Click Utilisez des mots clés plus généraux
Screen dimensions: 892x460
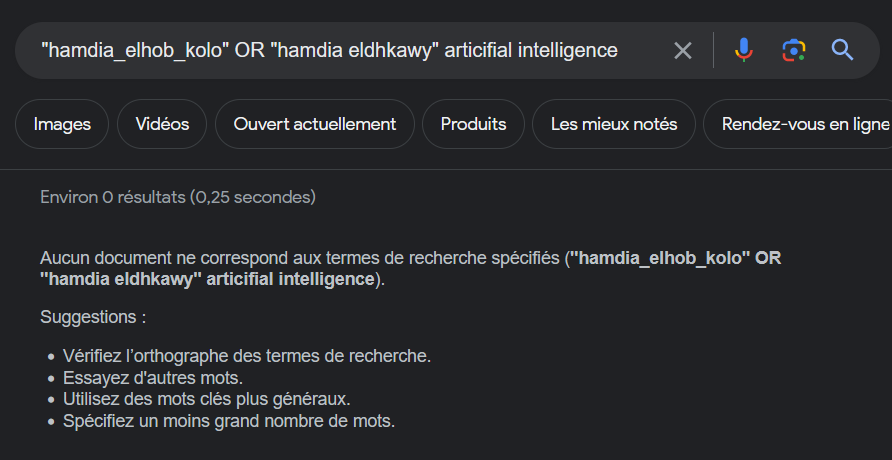coord(206,399)
